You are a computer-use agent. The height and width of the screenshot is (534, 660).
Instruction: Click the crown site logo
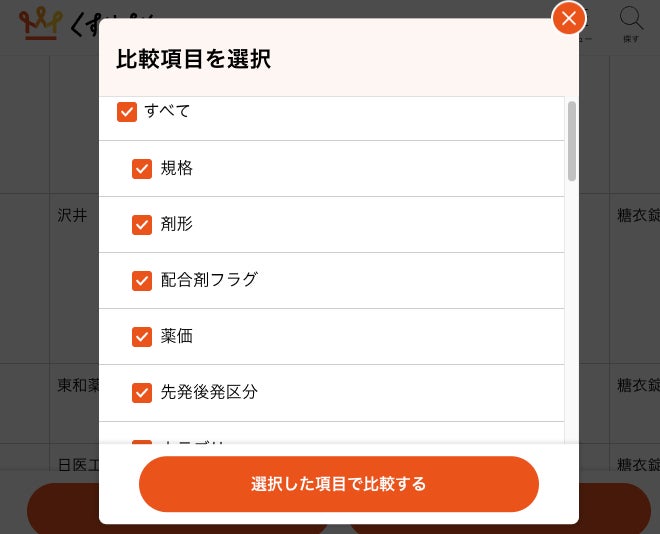point(42,21)
